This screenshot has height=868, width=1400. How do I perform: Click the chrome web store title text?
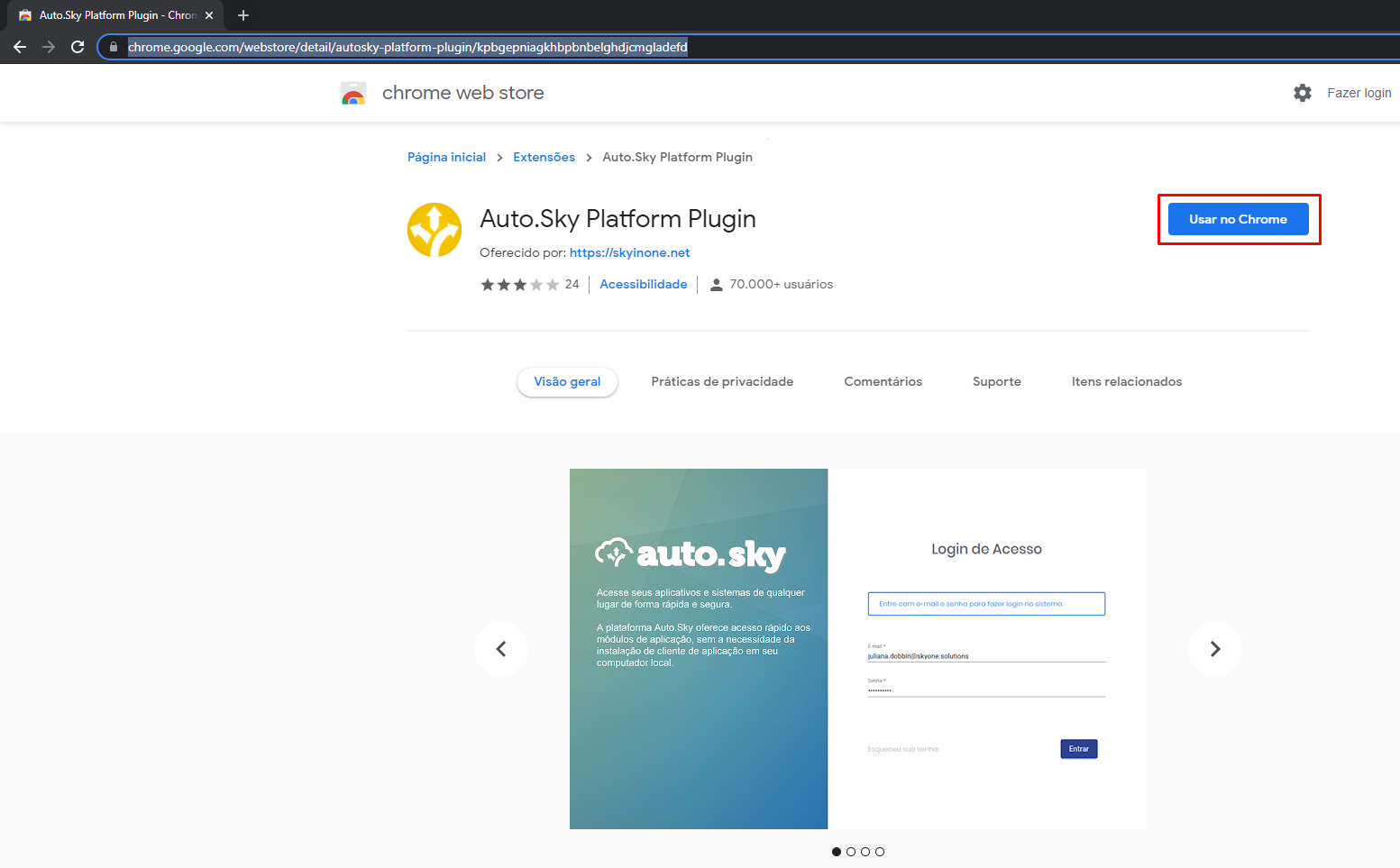(x=463, y=93)
